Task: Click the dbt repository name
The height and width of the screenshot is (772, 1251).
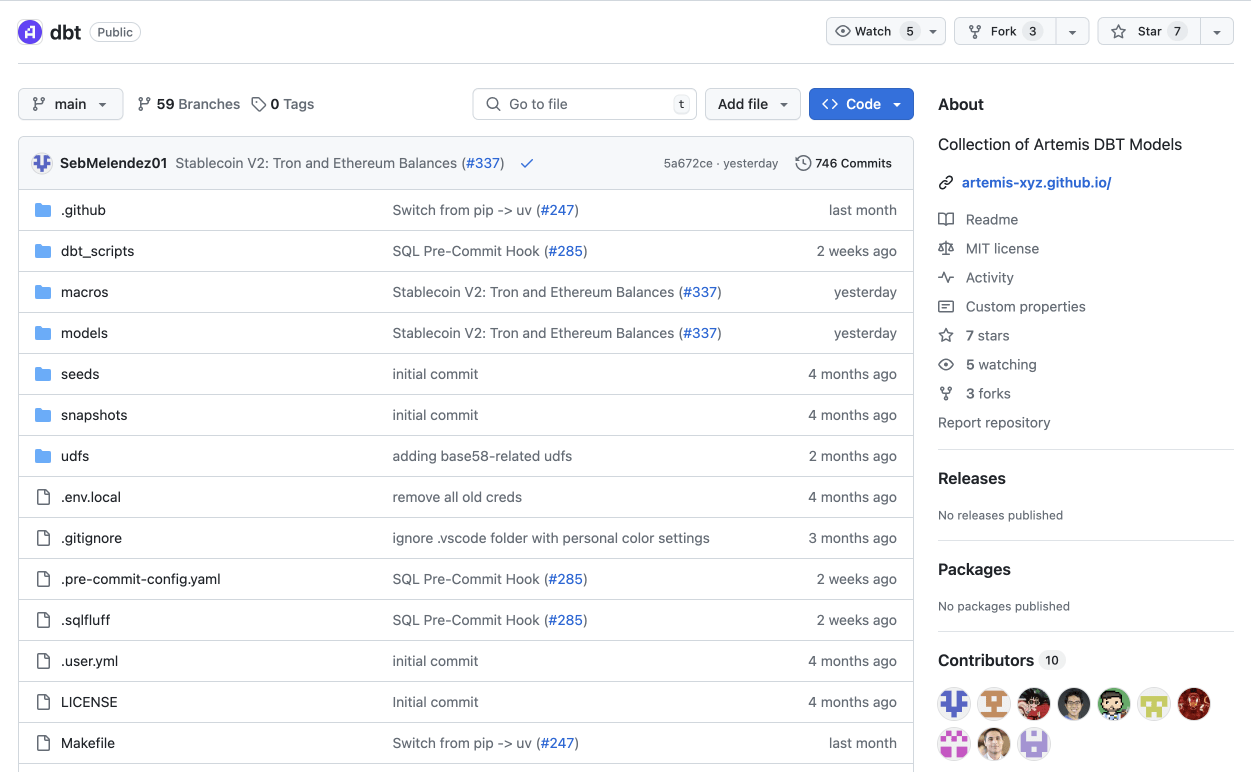Action: click(x=65, y=32)
